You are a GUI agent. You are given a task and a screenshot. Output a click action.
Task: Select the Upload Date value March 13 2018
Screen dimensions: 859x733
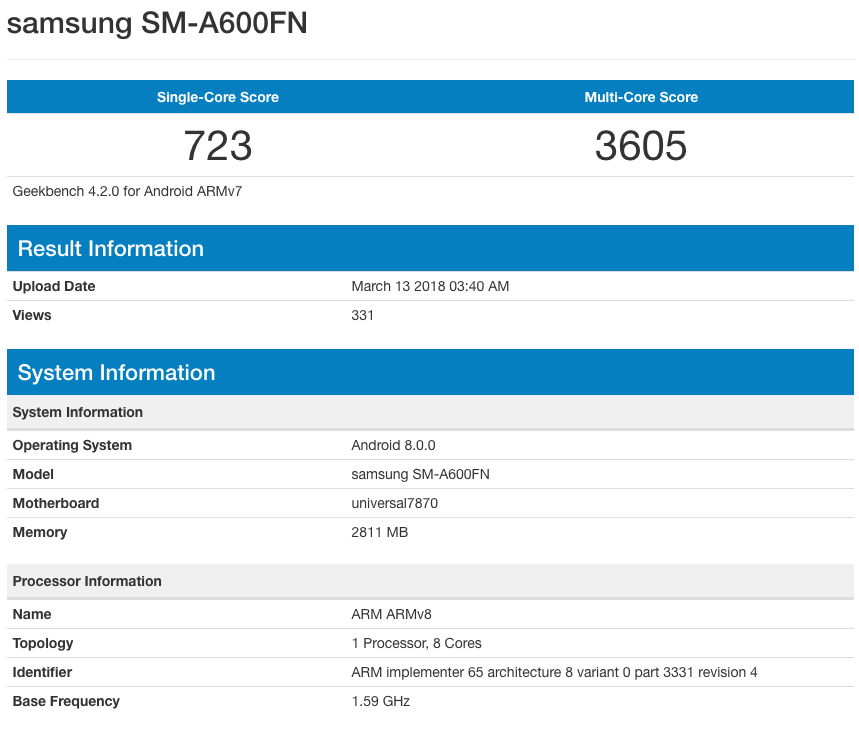coord(430,286)
